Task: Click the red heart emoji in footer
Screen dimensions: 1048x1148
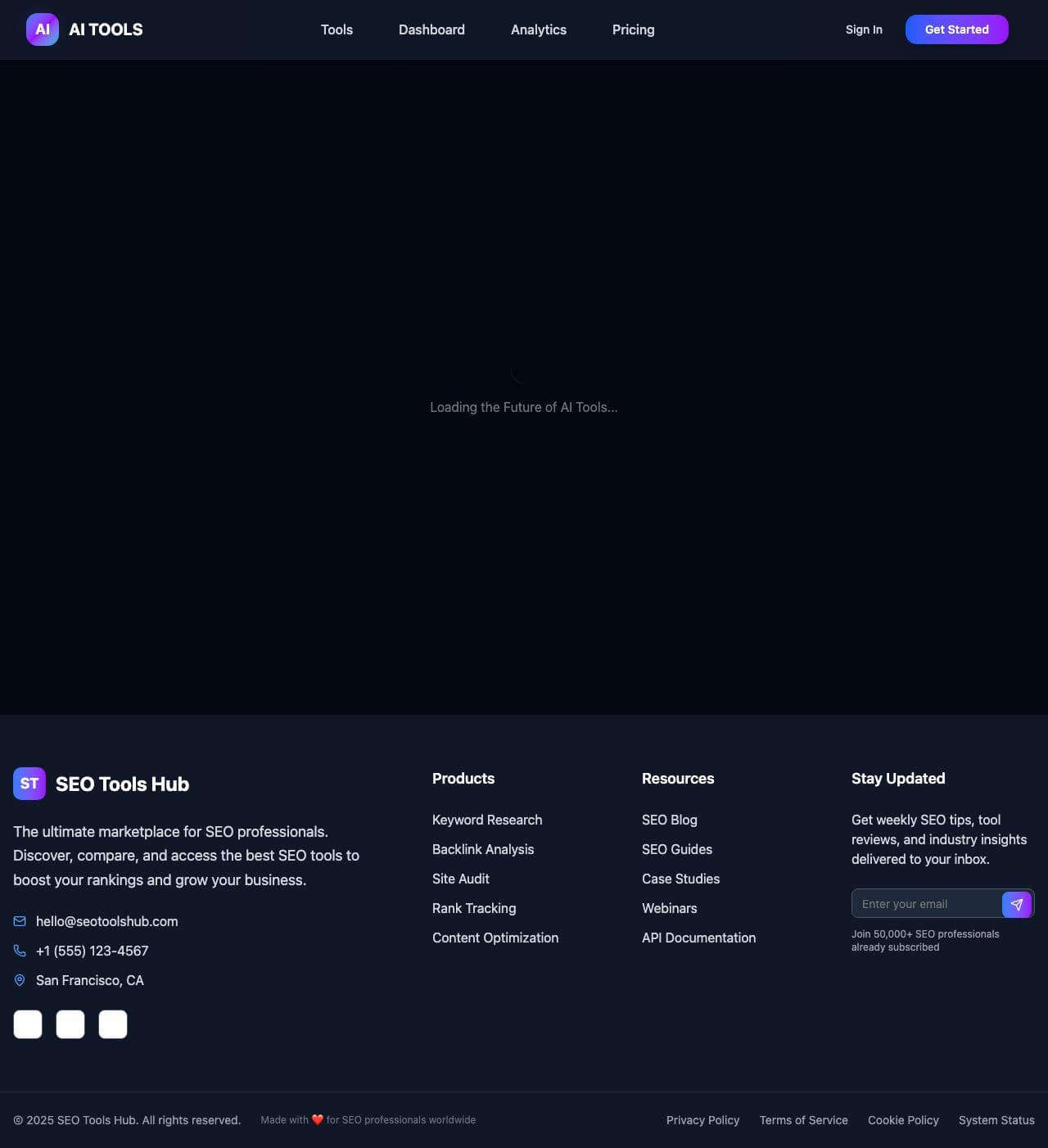Action: [x=318, y=1120]
